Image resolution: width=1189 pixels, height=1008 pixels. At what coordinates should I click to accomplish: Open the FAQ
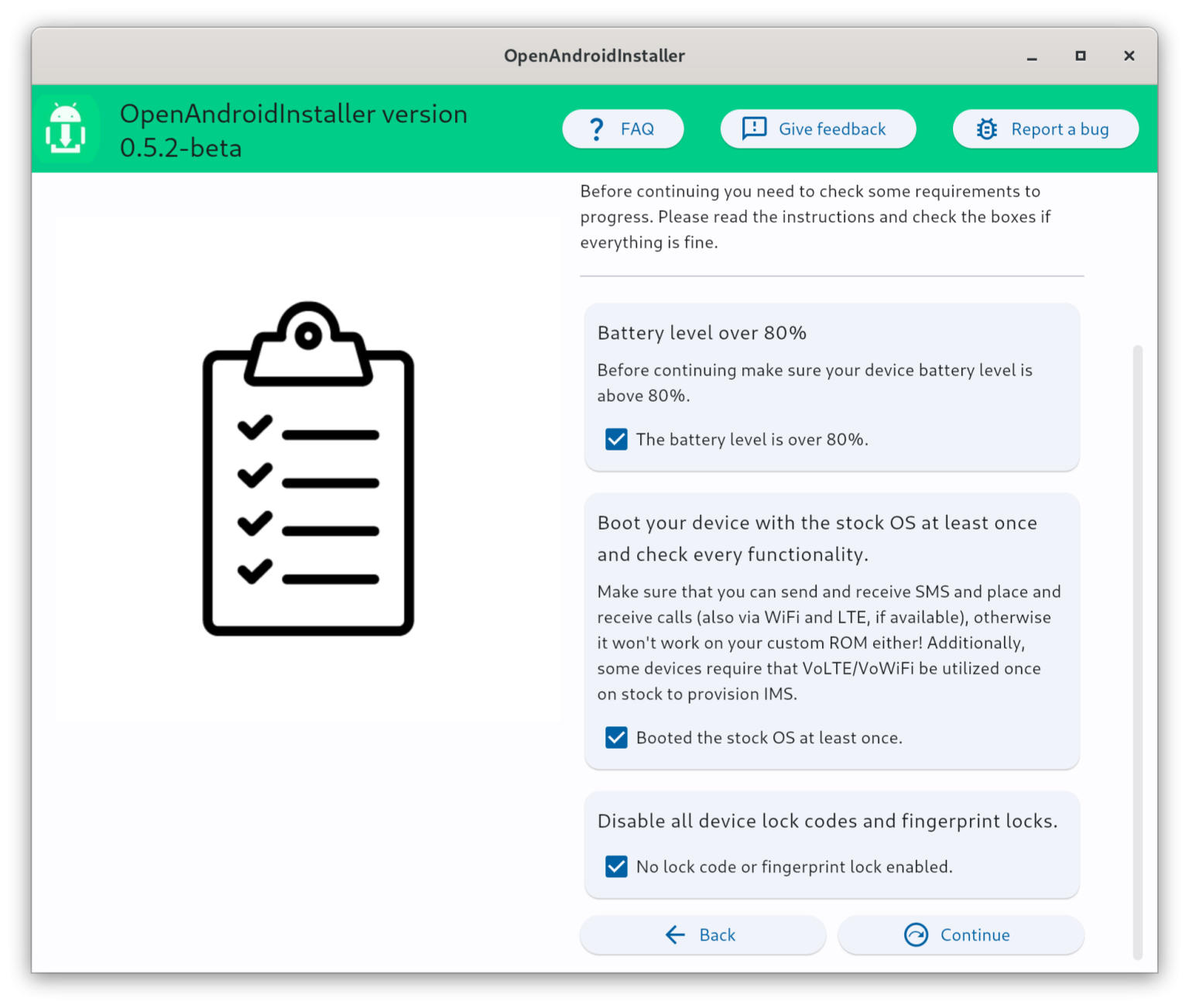623,129
